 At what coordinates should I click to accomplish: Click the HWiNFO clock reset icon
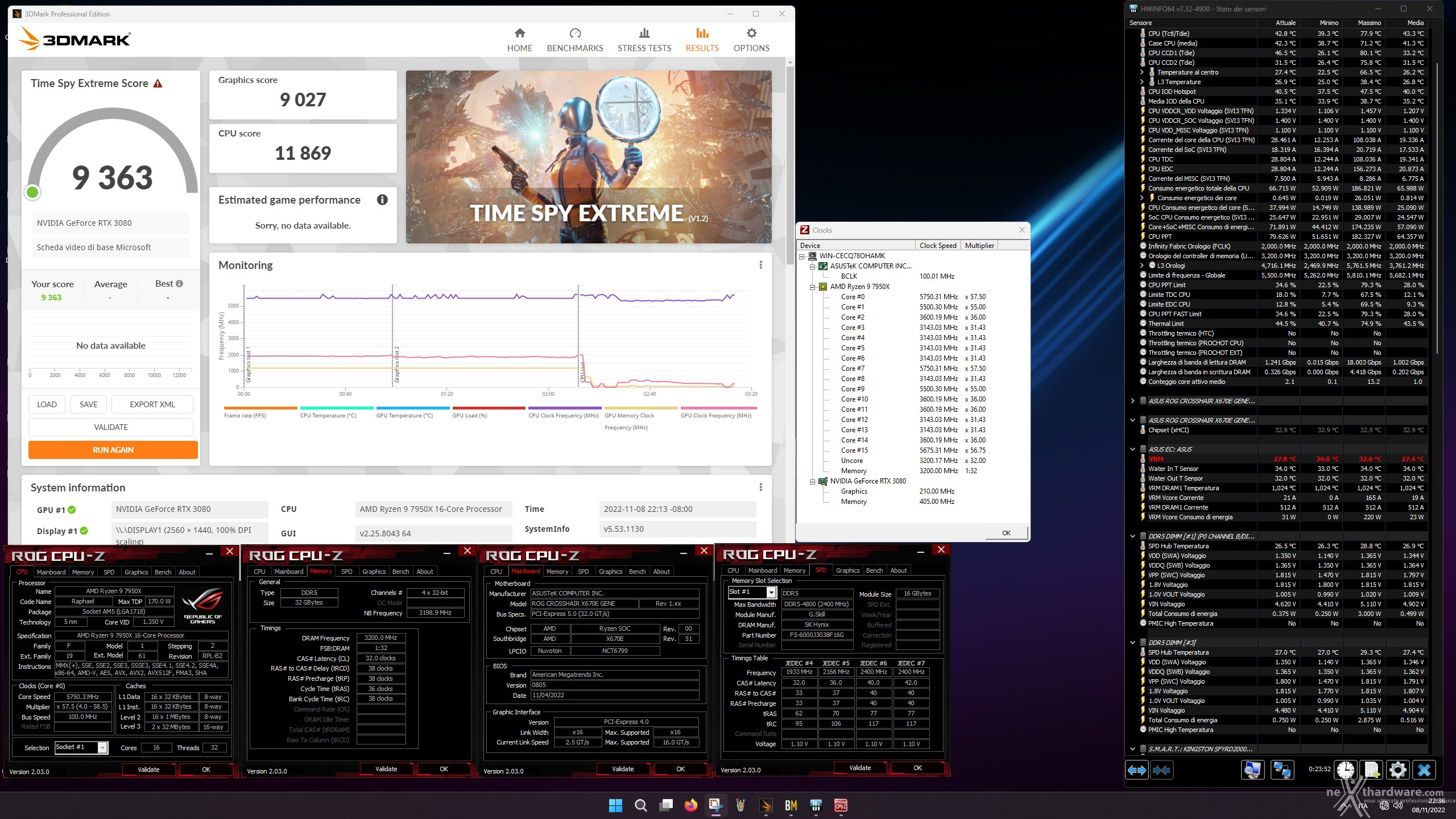tap(1345, 770)
